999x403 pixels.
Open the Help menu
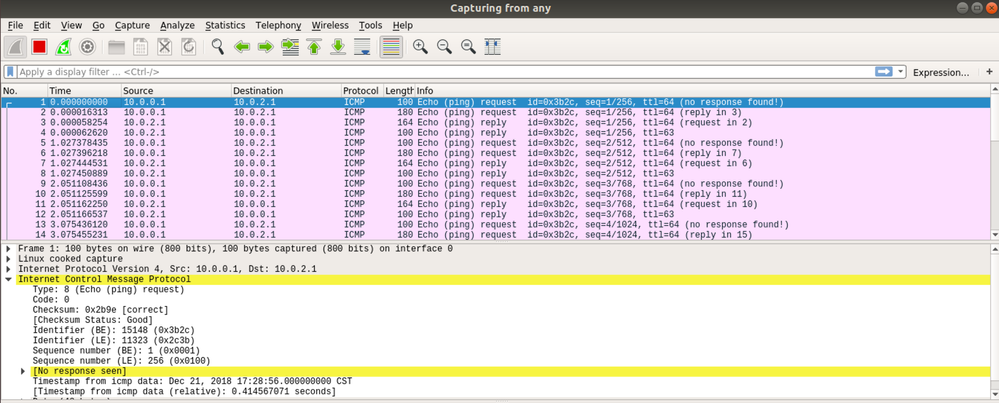(x=403, y=25)
